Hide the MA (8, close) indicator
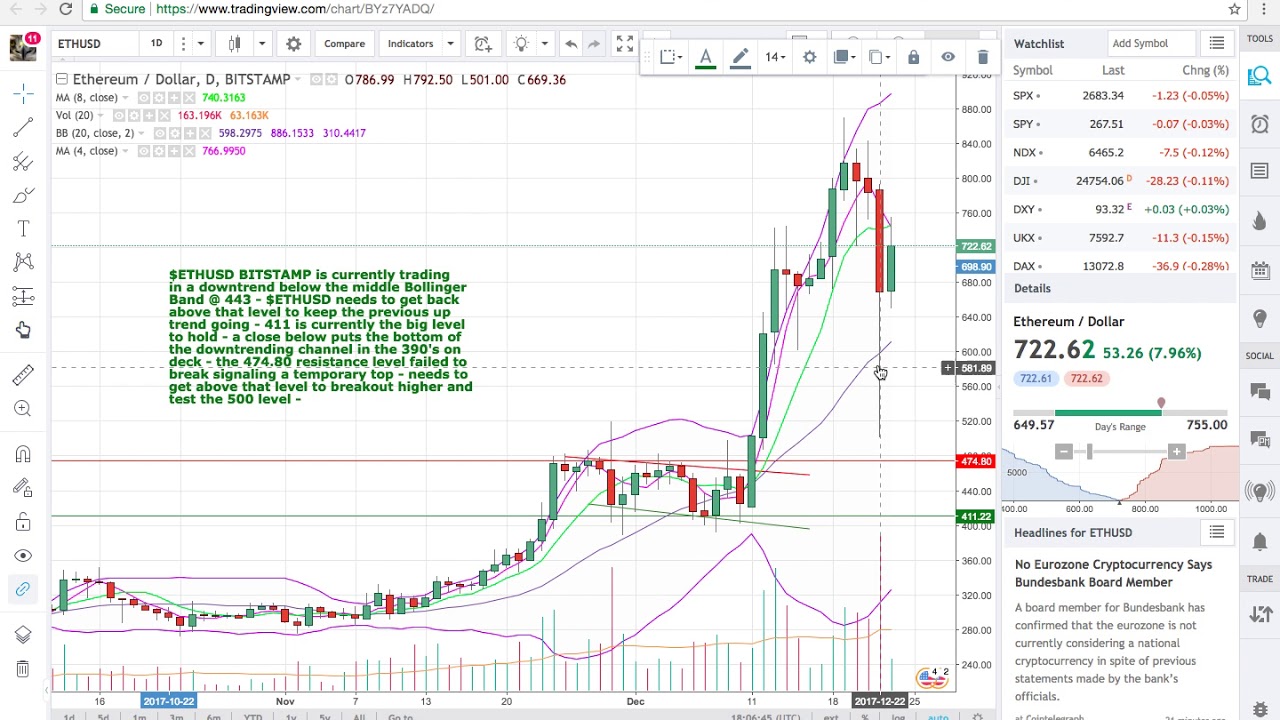This screenshot has height=720, width=1280. tap(144, 98)
